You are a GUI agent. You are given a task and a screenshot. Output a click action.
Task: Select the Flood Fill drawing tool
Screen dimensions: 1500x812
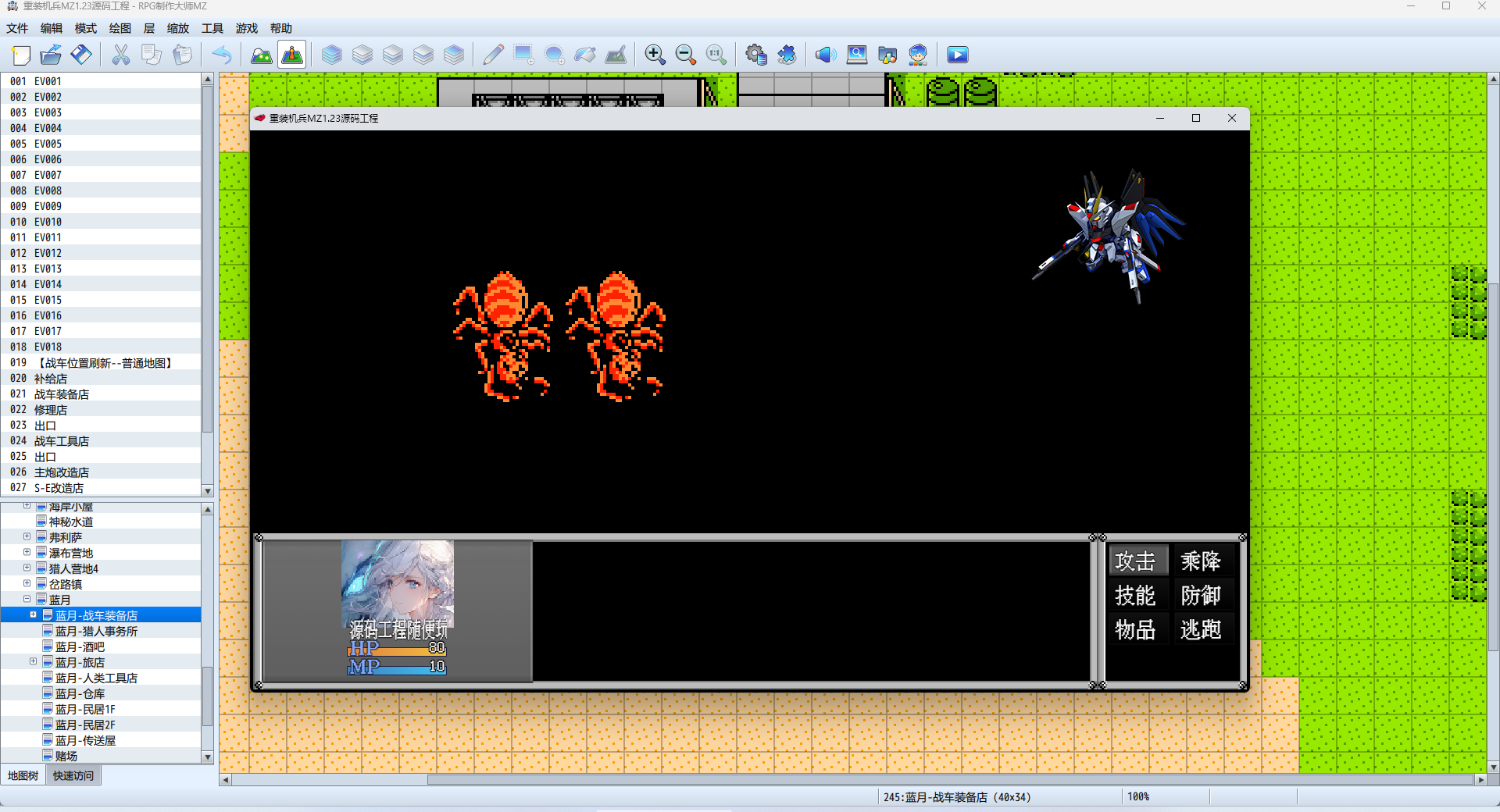point(585,55)
